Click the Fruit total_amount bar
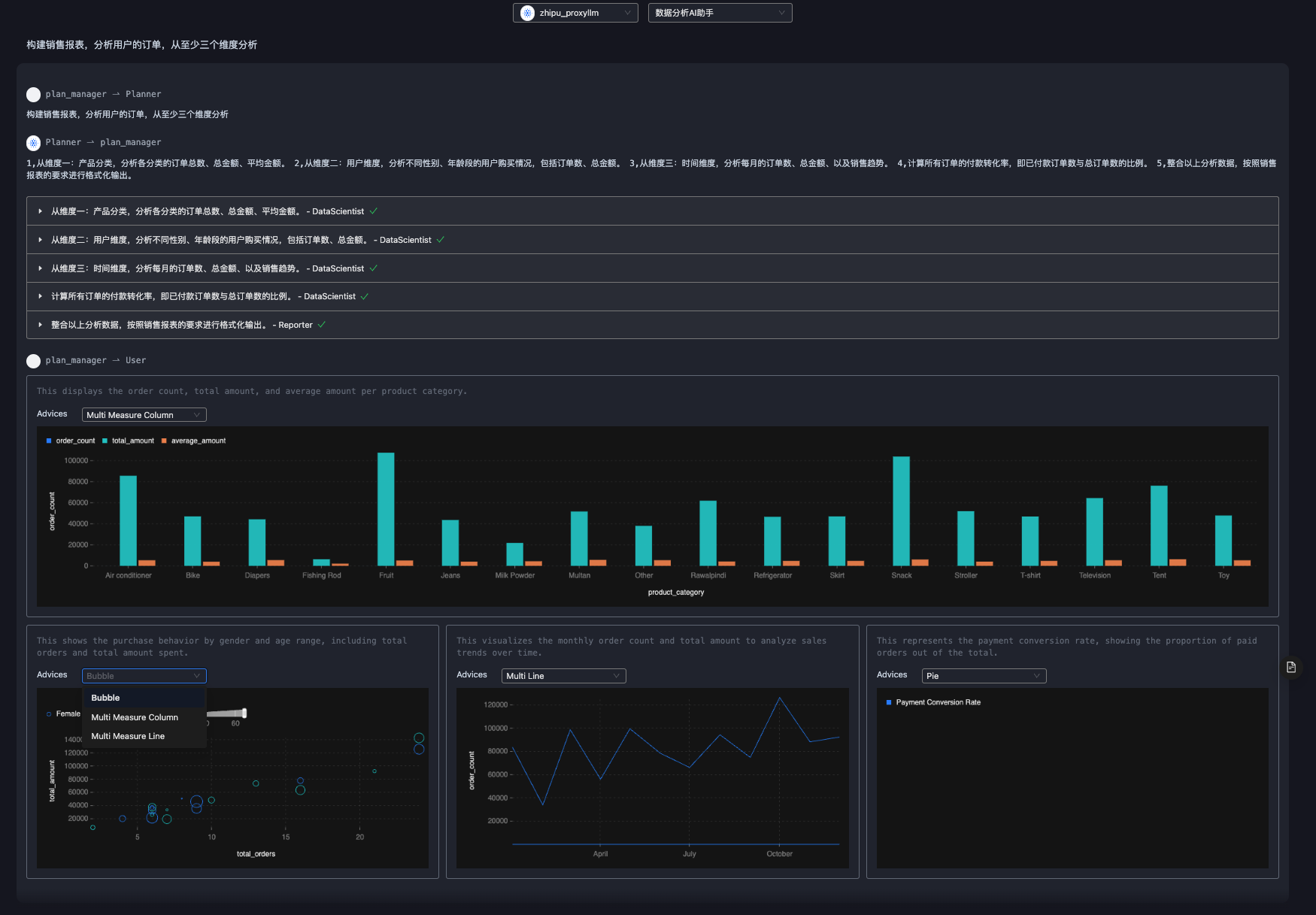This screenshot has width=1316, height=915. [x=386, y=509]
